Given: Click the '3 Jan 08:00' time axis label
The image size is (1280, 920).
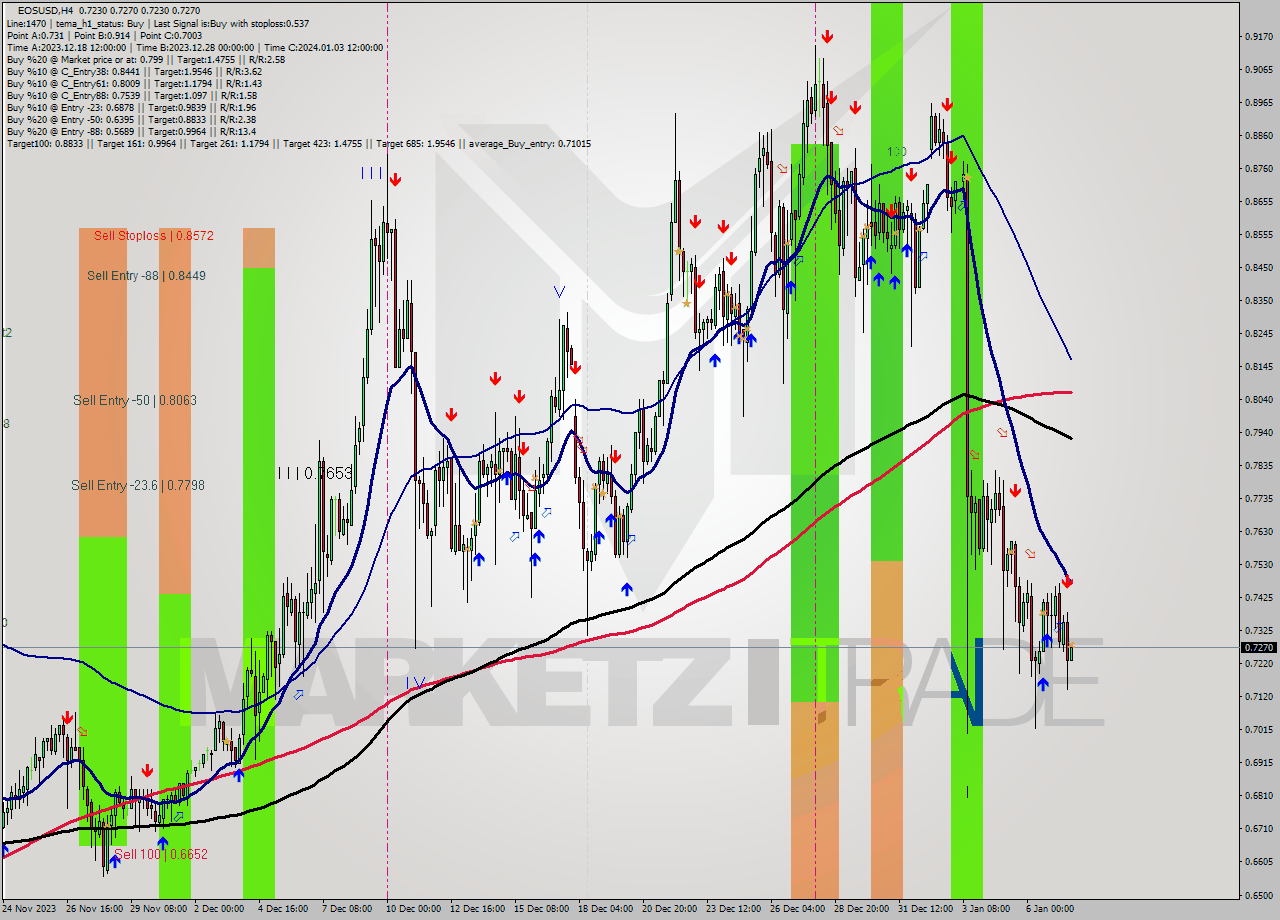Looking at the screenshot, I should pyautogui.click(x=985, y=909).
